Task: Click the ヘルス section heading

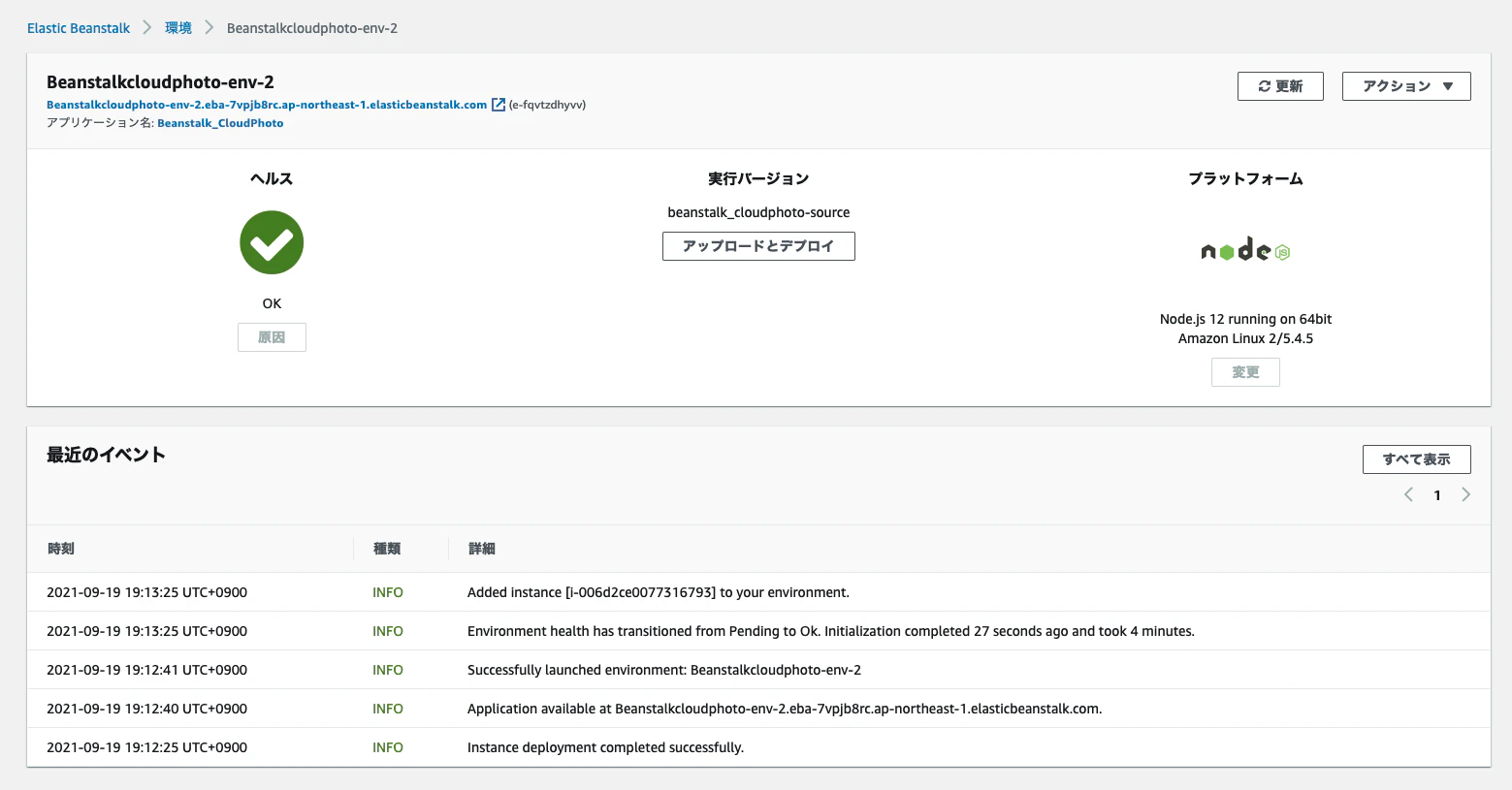Action: [272, 178]
